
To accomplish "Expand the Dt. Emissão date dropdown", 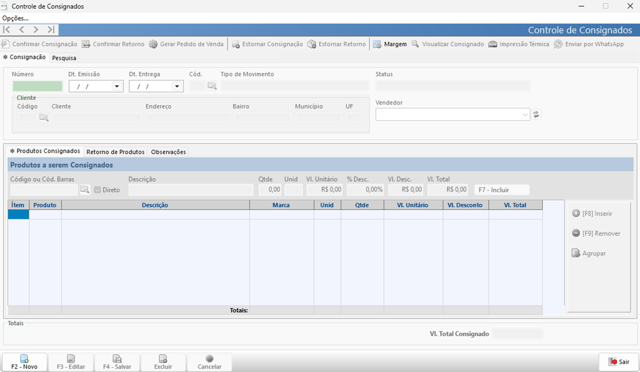I will coord(117,86).
